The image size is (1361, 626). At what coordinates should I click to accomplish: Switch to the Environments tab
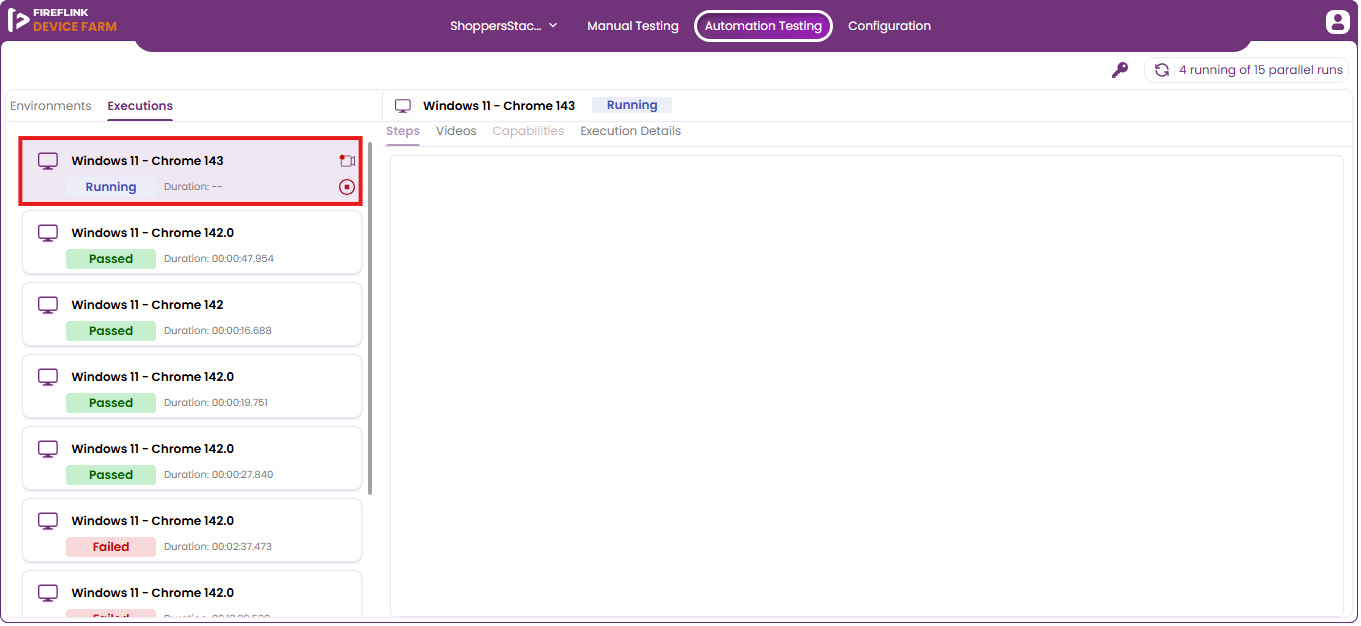coord(51,106)
